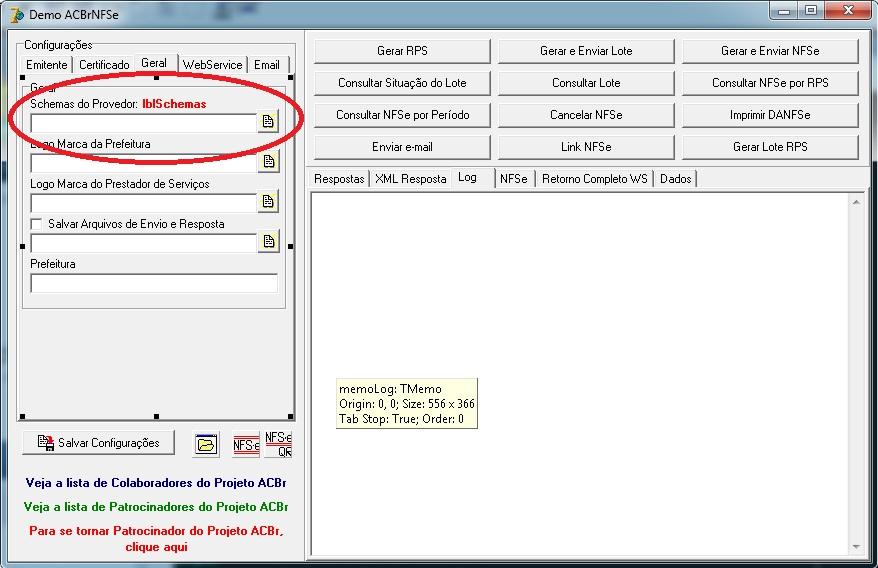Click the NFS-e logo icon

click(x=246, y=445)
